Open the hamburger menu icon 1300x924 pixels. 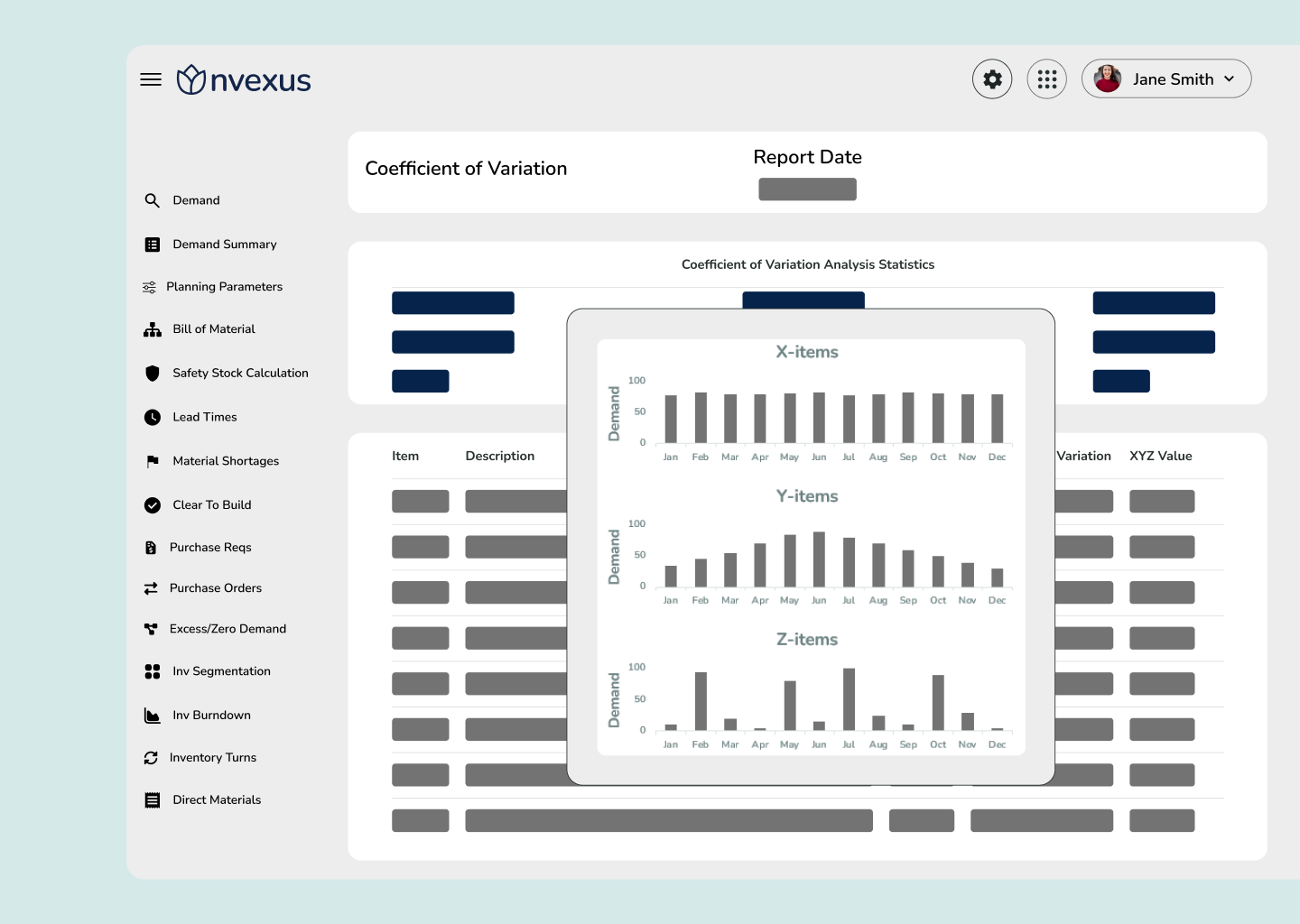pos(151,79)
